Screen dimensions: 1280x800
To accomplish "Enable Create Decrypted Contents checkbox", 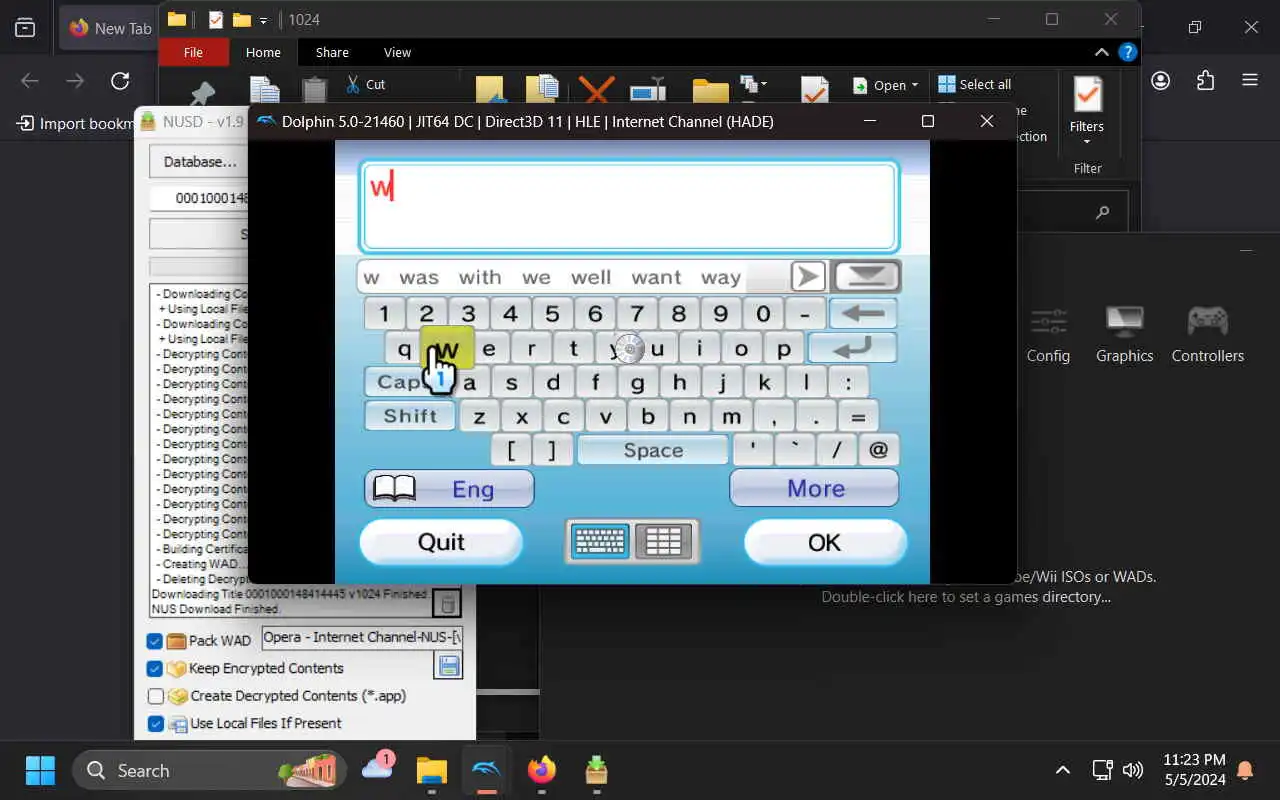I will (155, 696).
